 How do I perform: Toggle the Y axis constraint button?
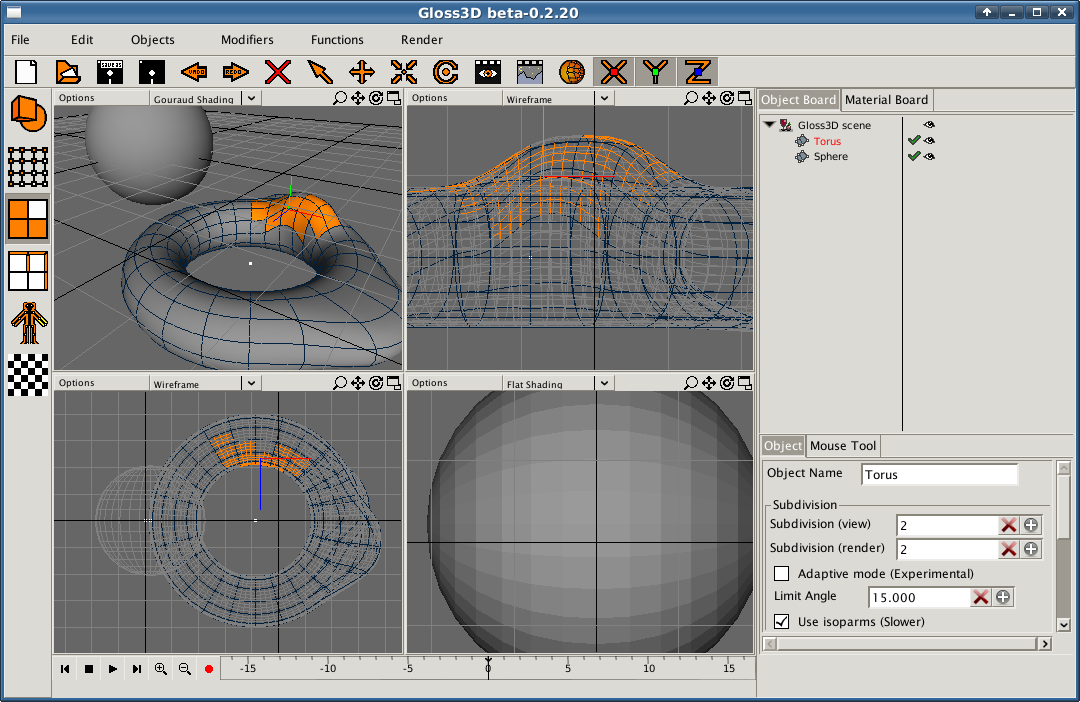pos(656,72)
